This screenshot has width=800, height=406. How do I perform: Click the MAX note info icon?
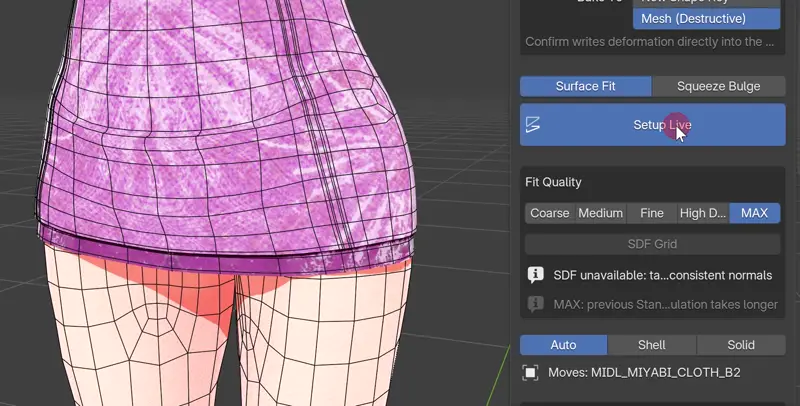point(535,304)
